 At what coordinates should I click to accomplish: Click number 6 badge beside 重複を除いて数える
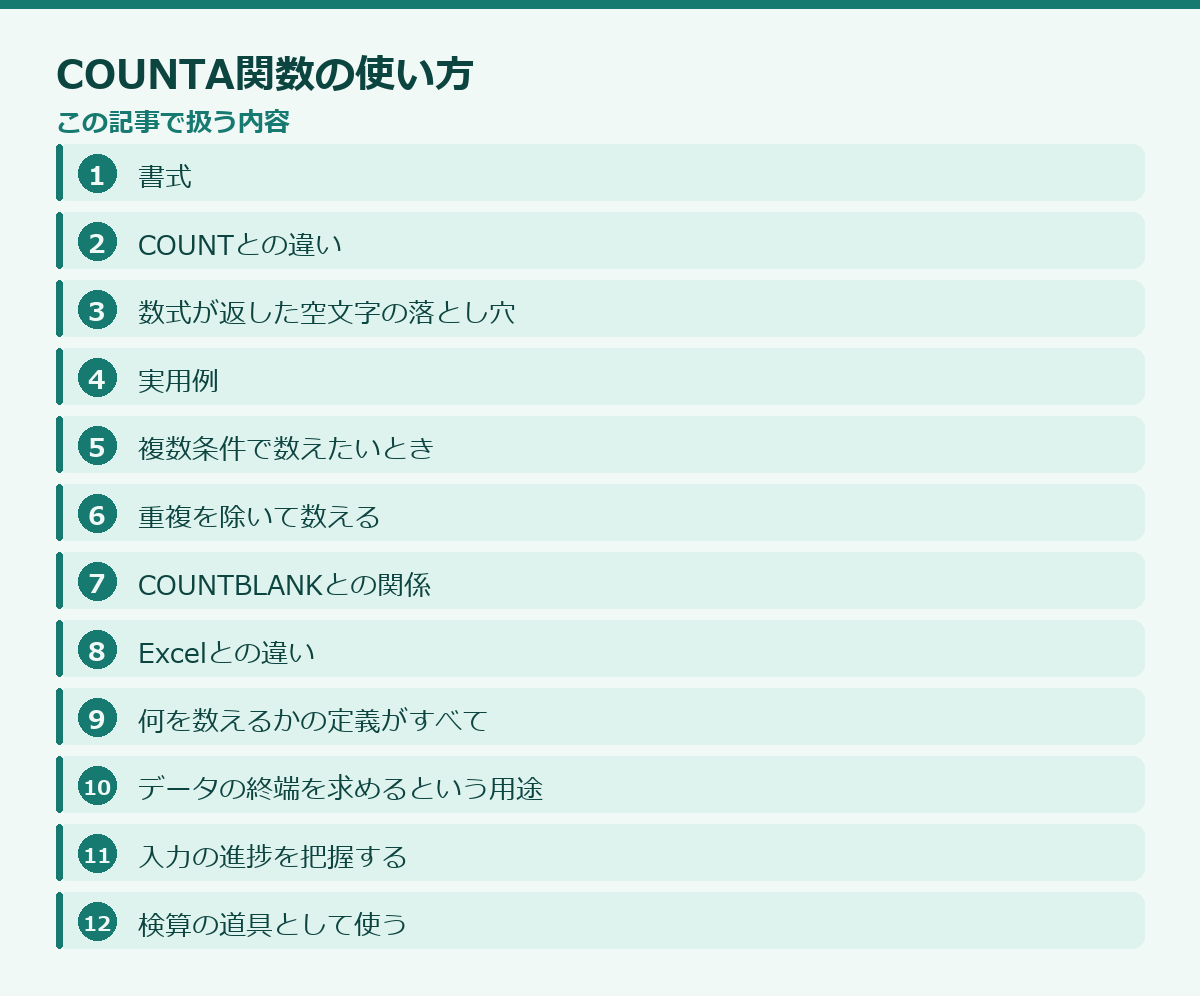click(x=97, y=514)
